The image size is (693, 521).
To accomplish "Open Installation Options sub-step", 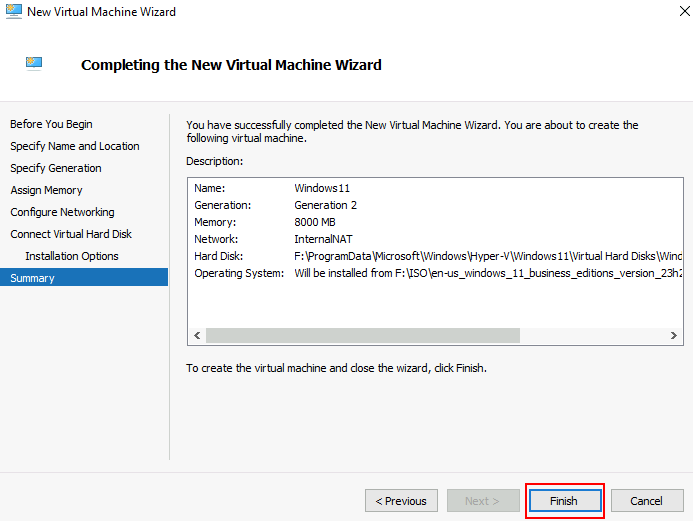I will (x=72, y=256).
